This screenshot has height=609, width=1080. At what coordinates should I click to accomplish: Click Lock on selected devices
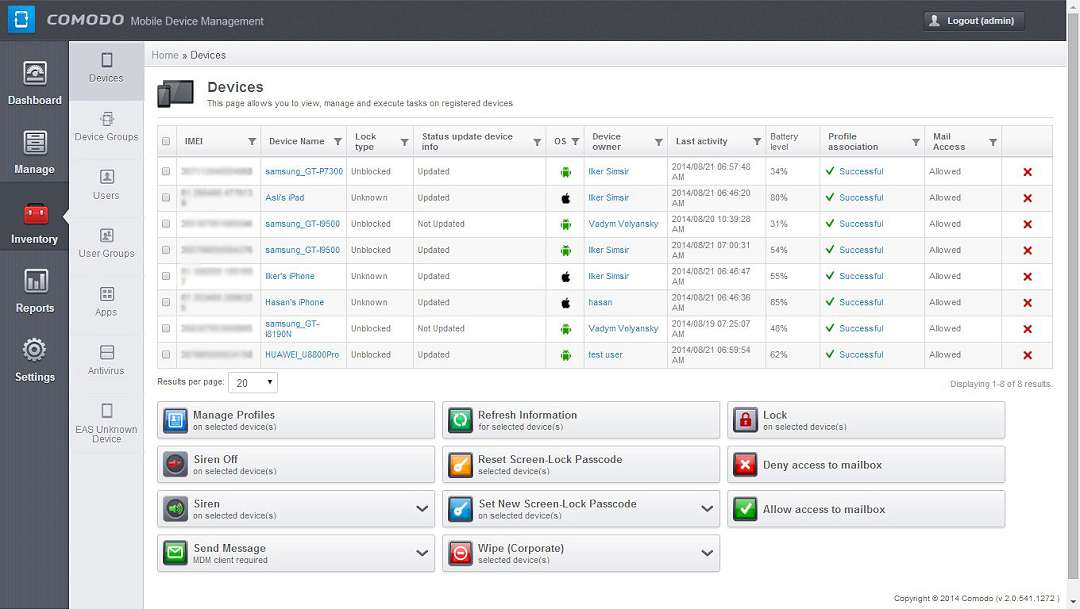[866, 420]
